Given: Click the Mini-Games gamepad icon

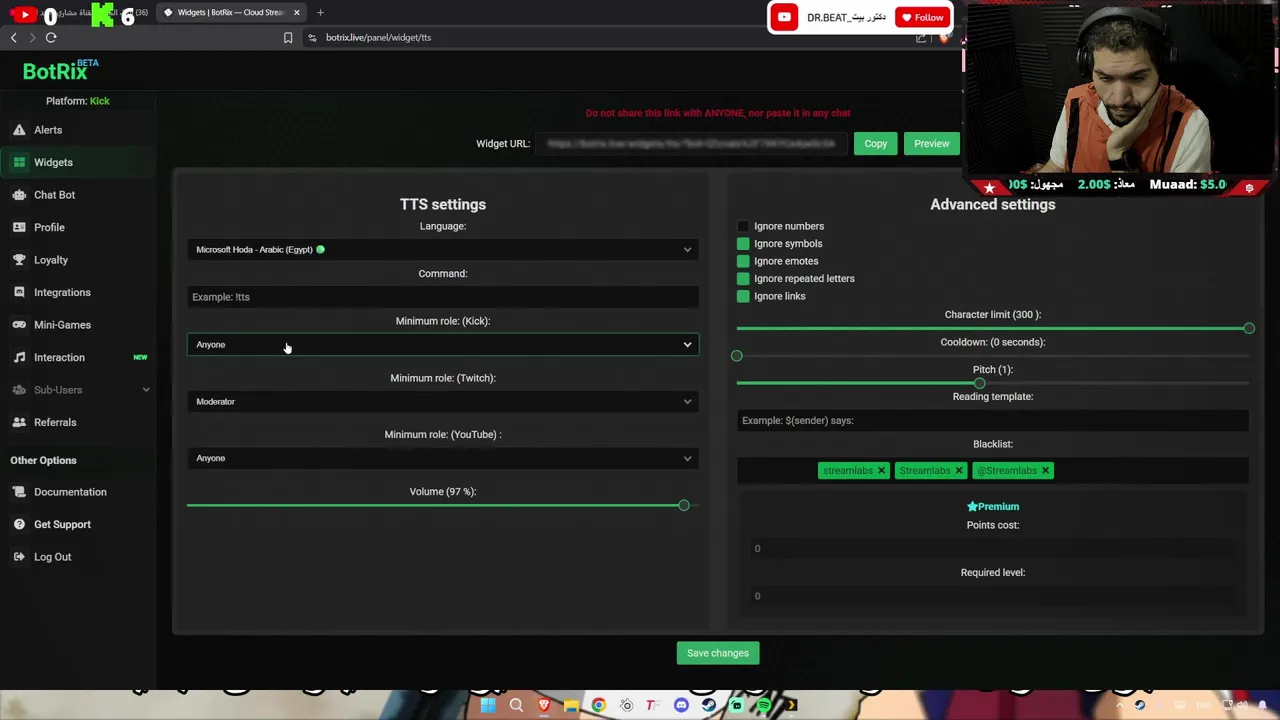Looking at the screenshot, I should click(x=19, y=325).
